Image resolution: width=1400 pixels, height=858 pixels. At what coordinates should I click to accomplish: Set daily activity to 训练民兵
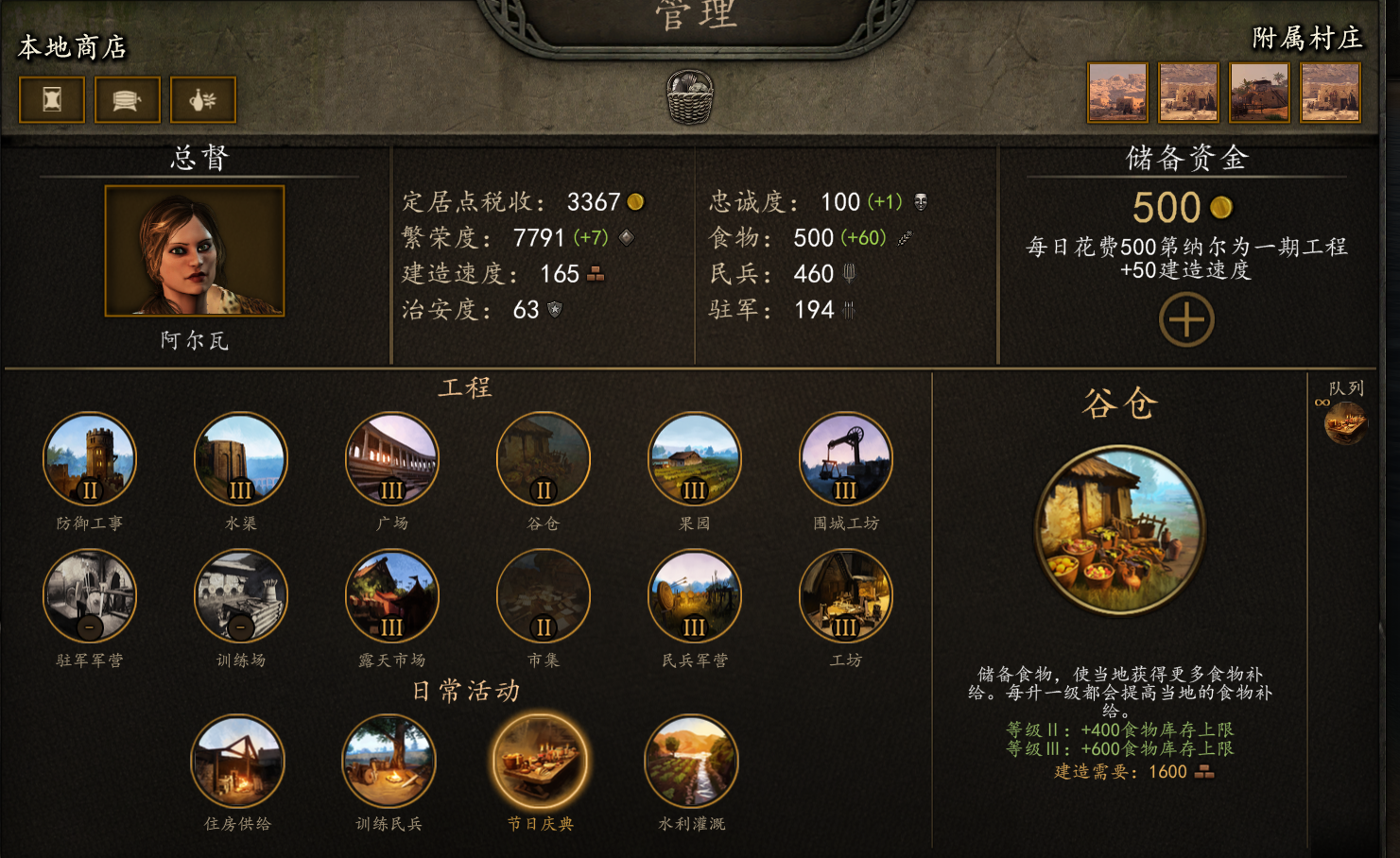tap(389, 761)
